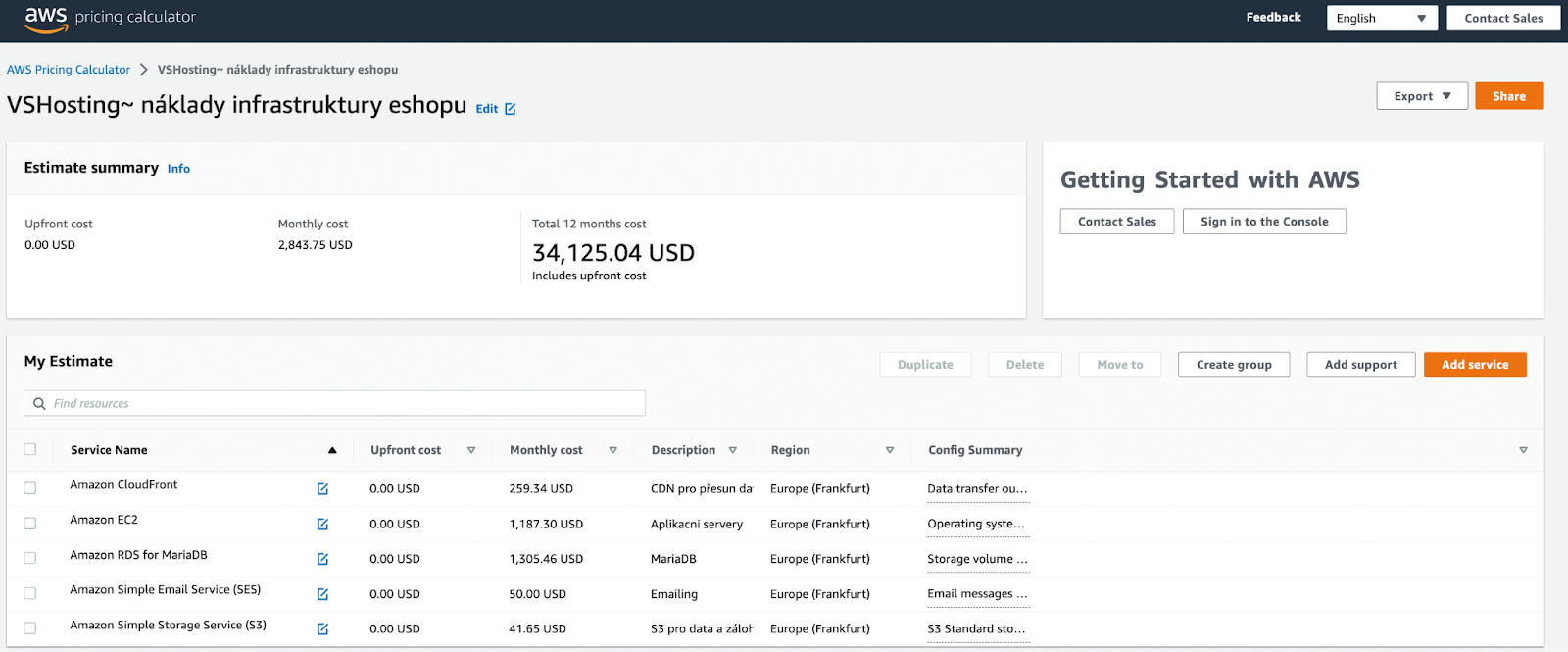Edit the Amazon EC2 service row icon

pos(322,524)
